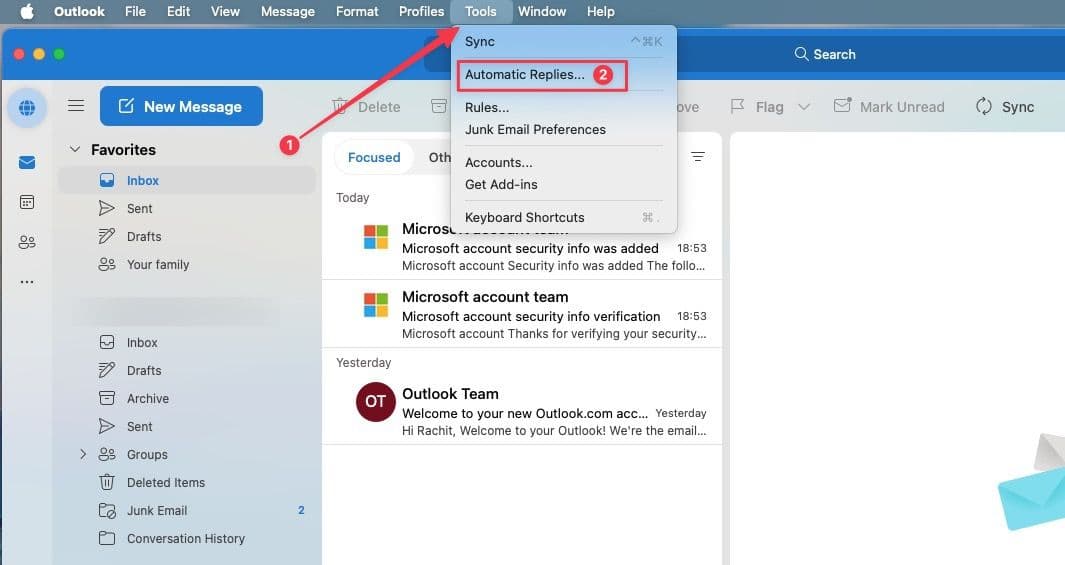Open the Rules menu entry

click(x=487, y=107)
